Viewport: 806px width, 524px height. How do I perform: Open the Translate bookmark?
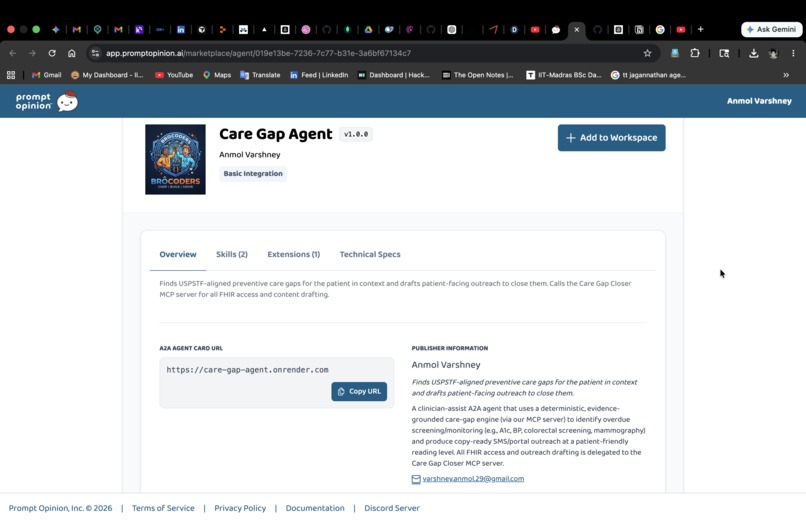(x=260, y=75)
